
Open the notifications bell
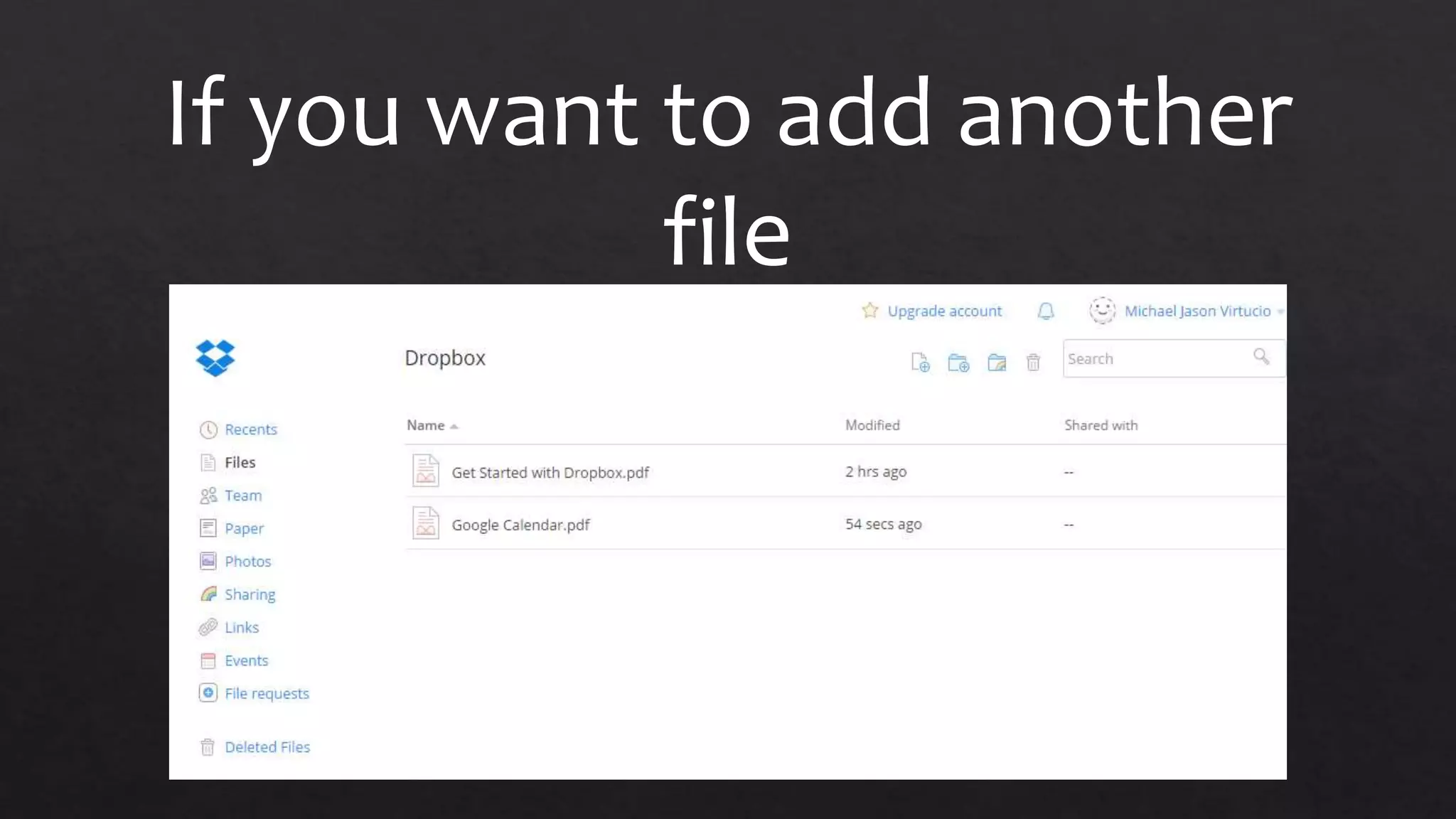pos(1046,311)
